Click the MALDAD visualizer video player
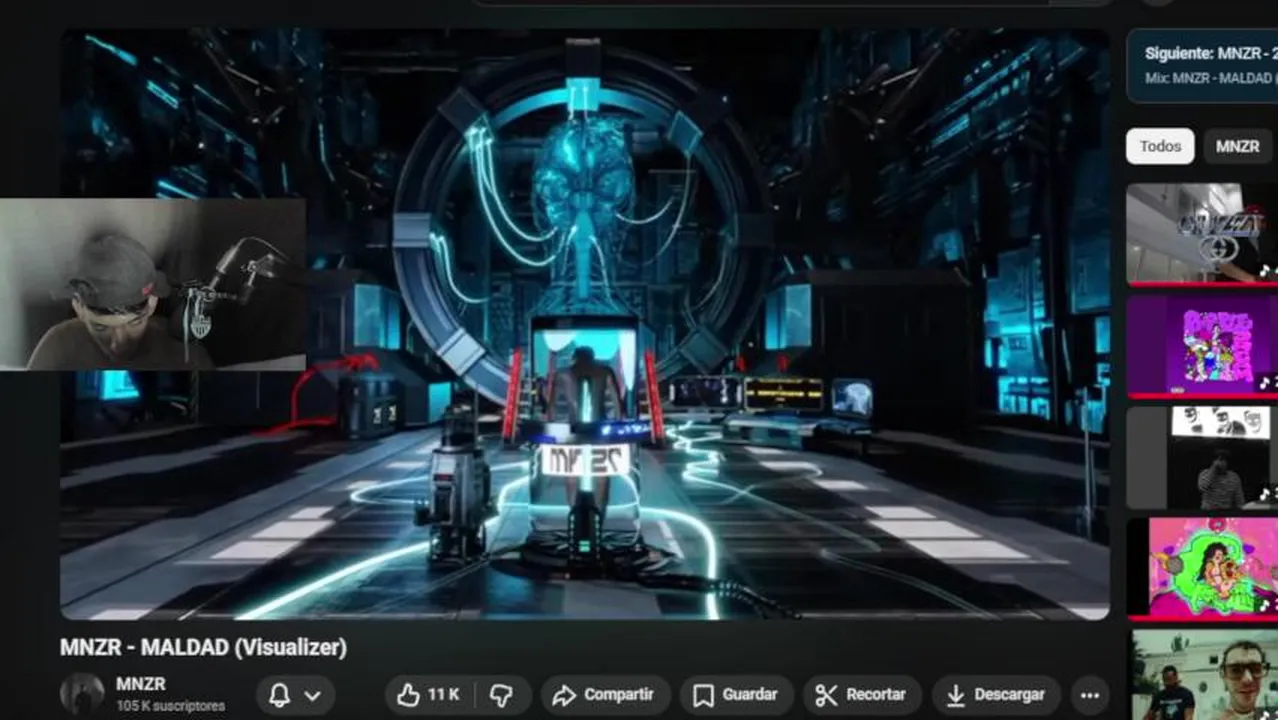 [584, 324]
